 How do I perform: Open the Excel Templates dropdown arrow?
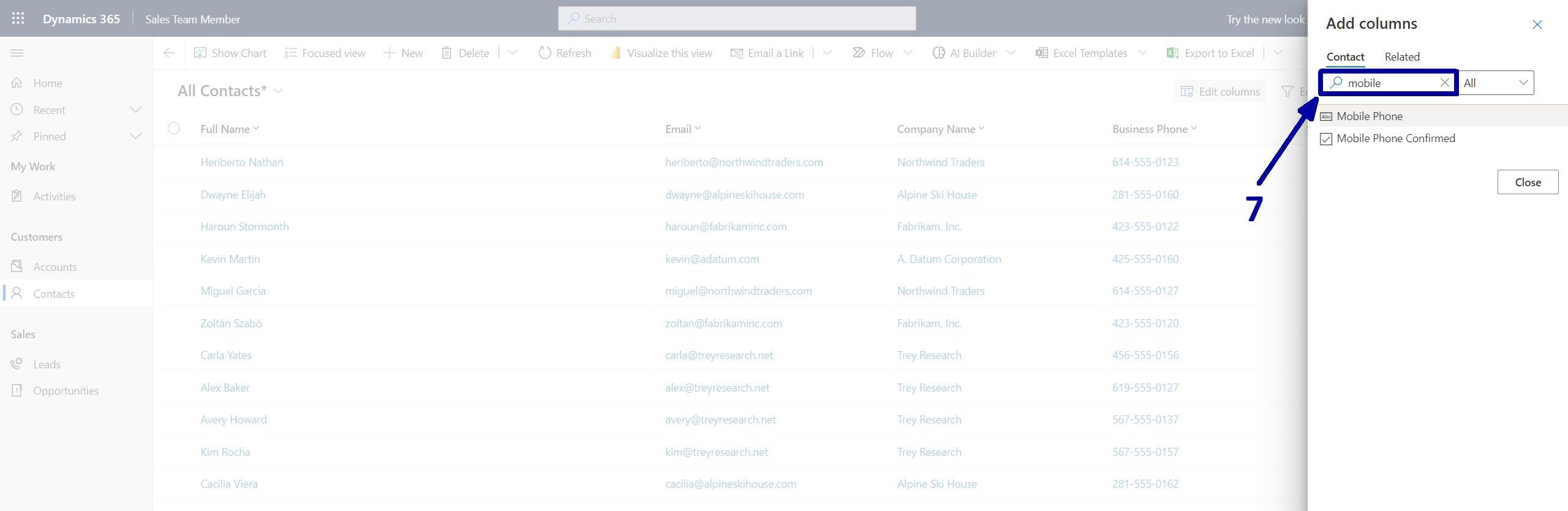pos(1142,53)
